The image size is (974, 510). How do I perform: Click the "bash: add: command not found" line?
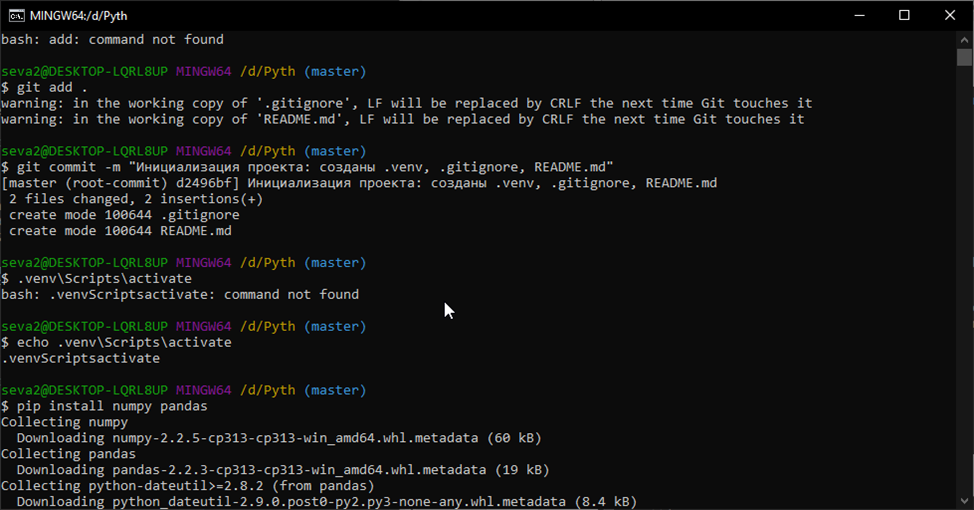[112, 40]
